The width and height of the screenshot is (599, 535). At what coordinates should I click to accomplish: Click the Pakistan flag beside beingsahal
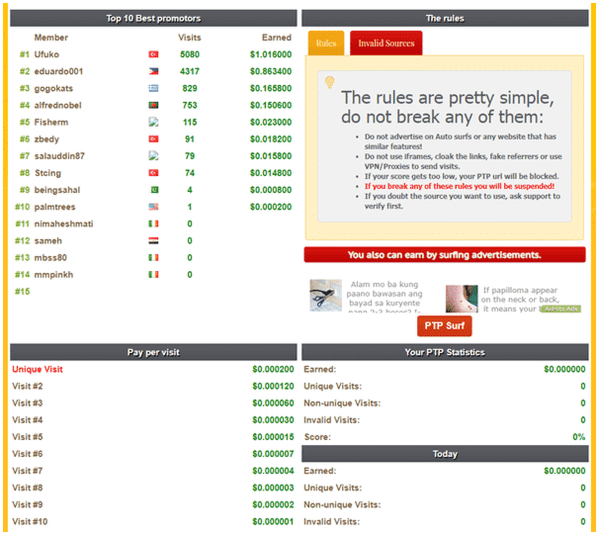[x=154, y=190]
